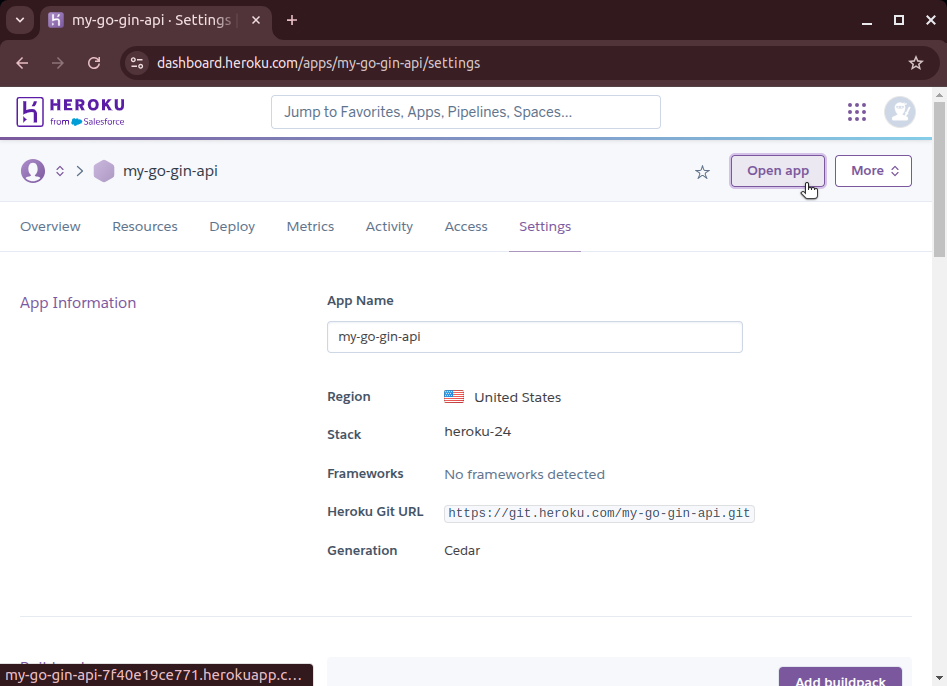Viewport: 947px width, 686px height.
Task: Open the browser tab search chevron
Action: click(20, 20)
